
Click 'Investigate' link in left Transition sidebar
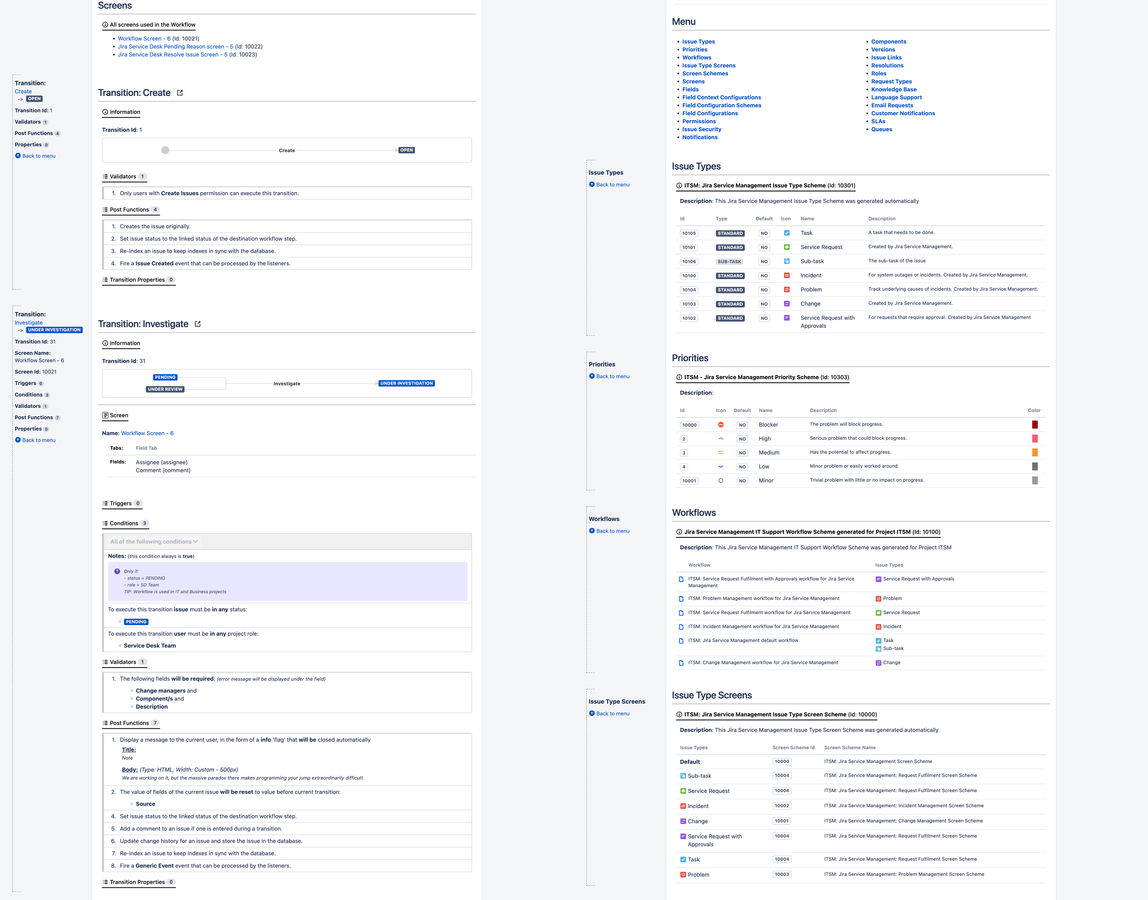[x=29, y=323]
